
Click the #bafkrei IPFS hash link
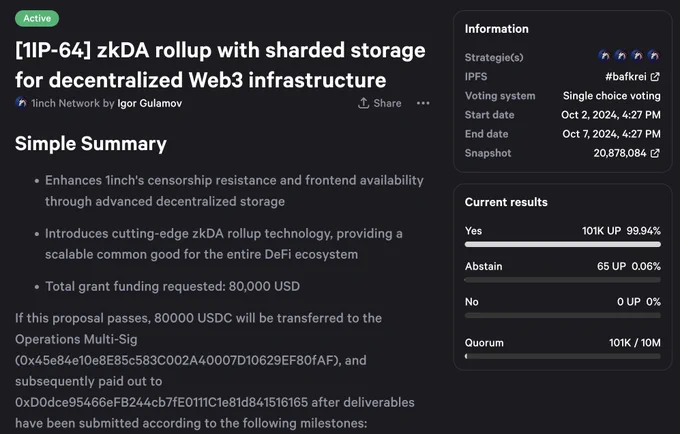pyautogui.click(x=625, y=77)
